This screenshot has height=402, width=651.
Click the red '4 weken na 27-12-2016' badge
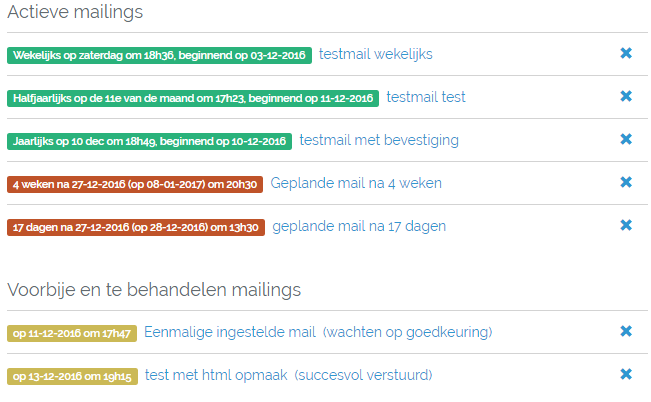click(135, 184)
